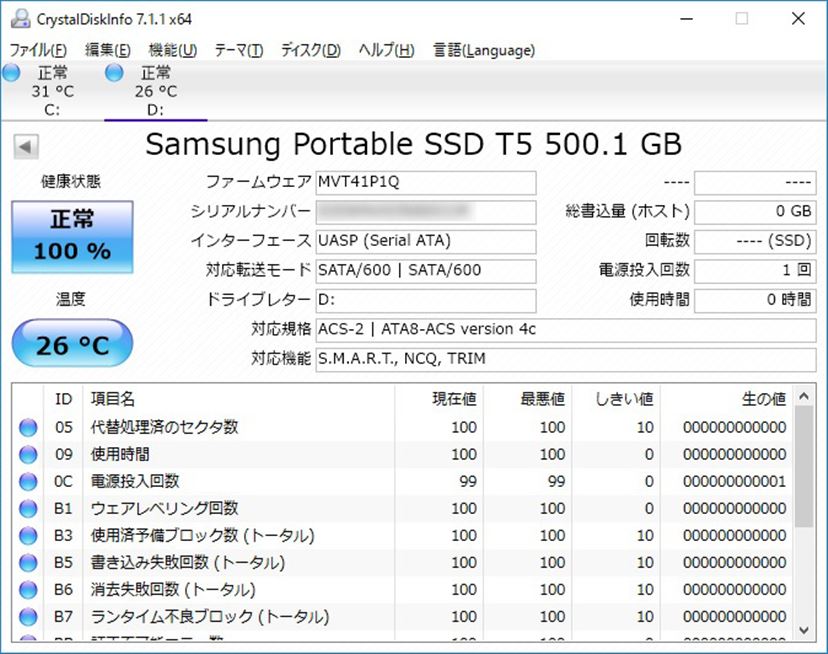Minimize the CrystalDiskInfo window
This screenshot has height=654, width=828.
tap(686, 19)
